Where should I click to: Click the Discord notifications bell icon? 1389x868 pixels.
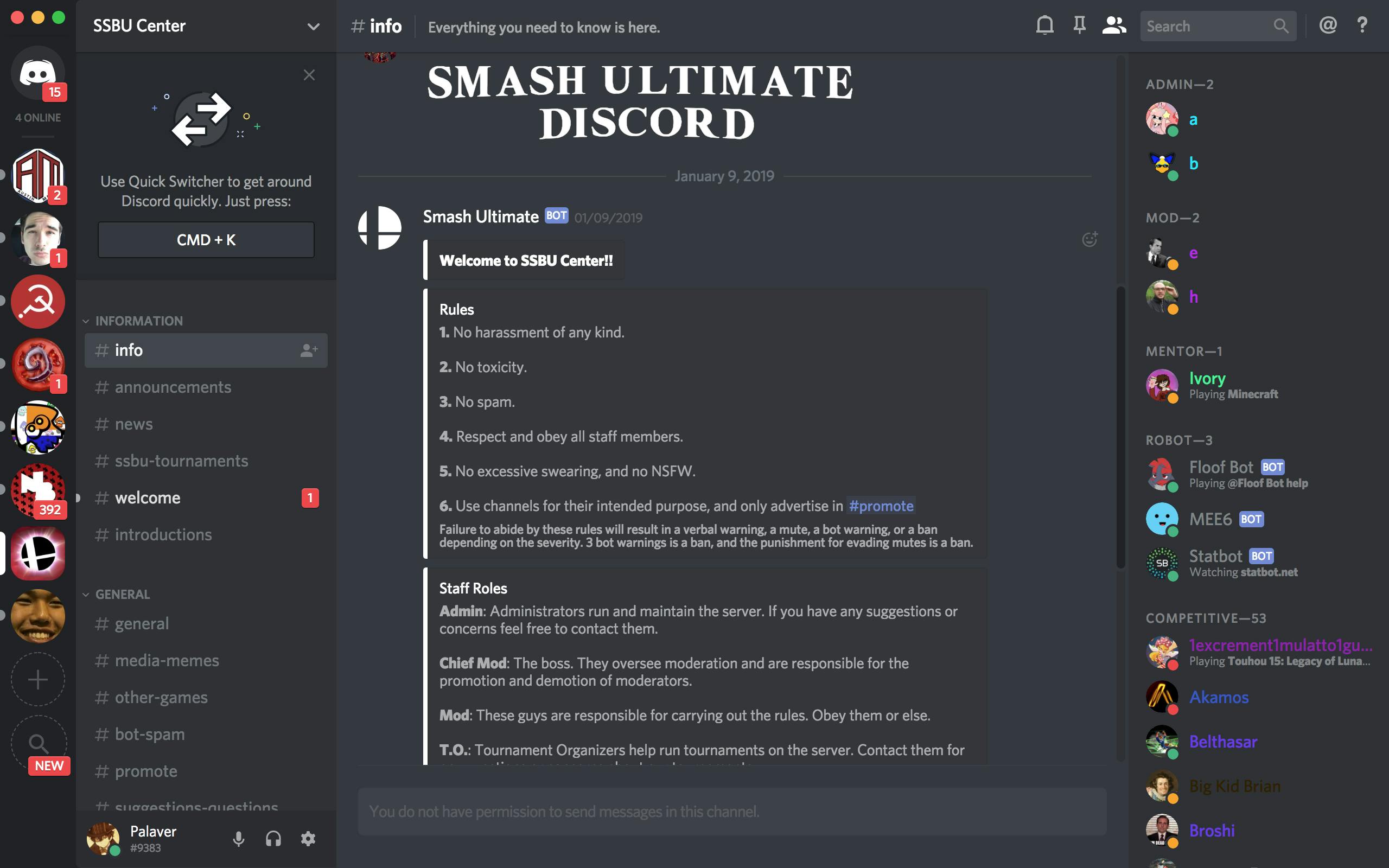[1044, 27]
